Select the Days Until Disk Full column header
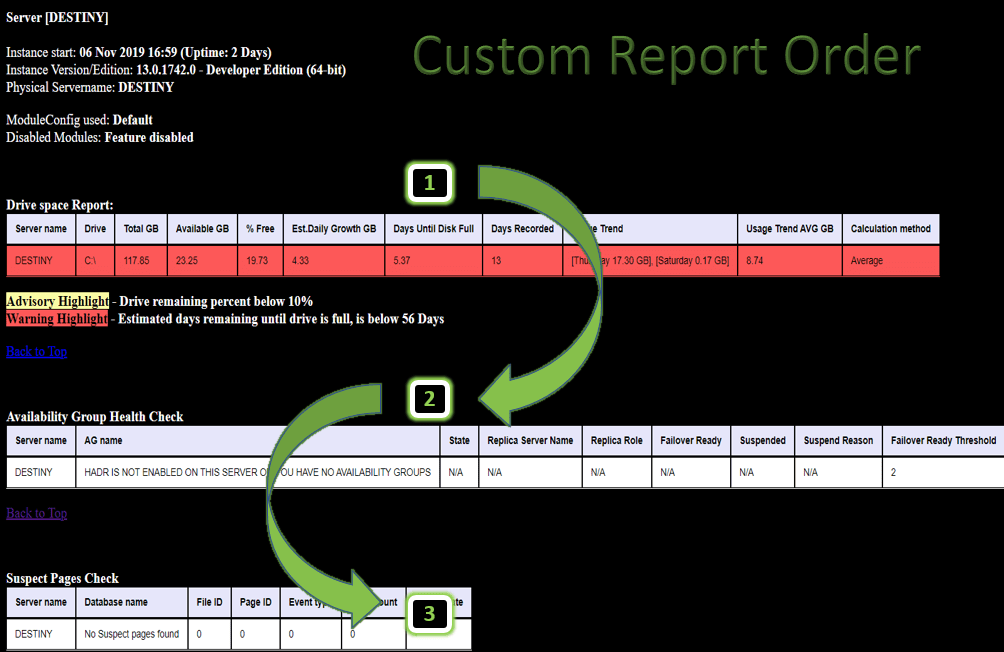Image resolution: width=1004 pixels, height=652 pixels. (x=433, y=229)
